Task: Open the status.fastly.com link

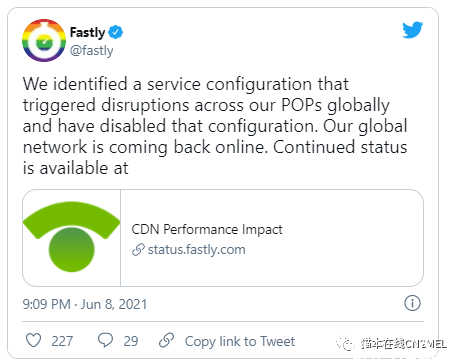Action: pyautogui.click(x=197, y=249)
